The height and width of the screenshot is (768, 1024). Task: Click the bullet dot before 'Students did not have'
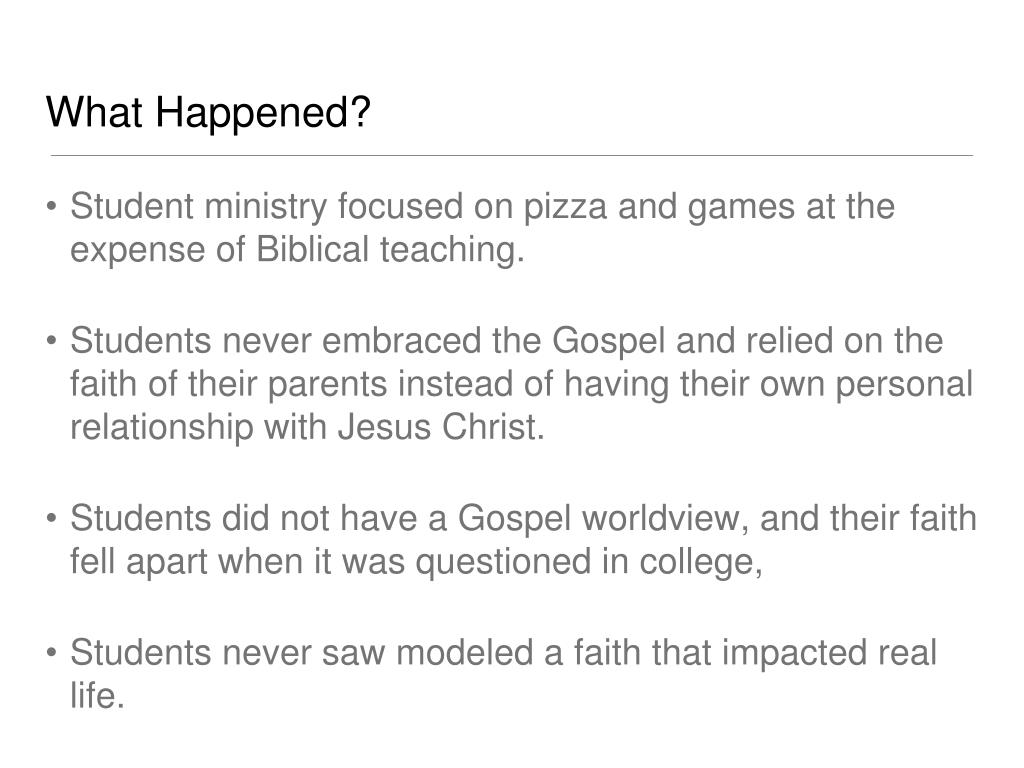(52, 519)
